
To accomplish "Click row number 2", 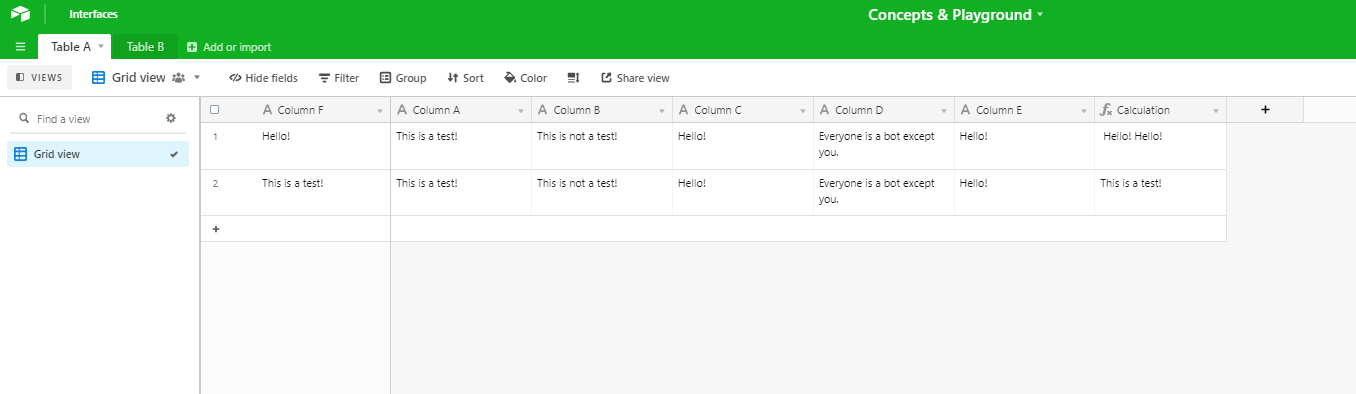I will 215,183.
